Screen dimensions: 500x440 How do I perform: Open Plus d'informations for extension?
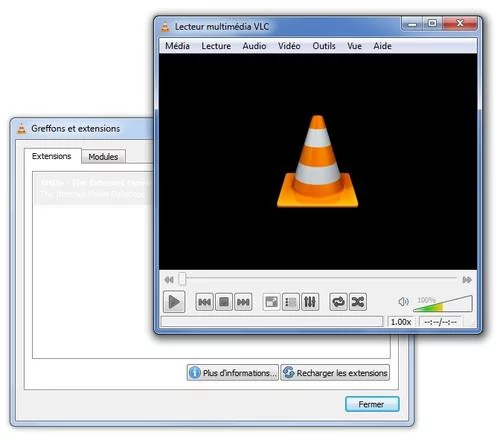tap(233, 373)
